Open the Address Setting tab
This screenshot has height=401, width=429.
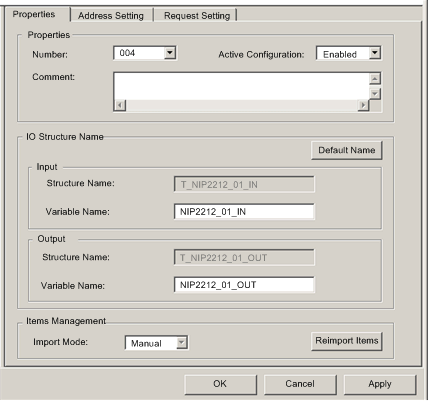pyautogui.click(x=111, y=15)
